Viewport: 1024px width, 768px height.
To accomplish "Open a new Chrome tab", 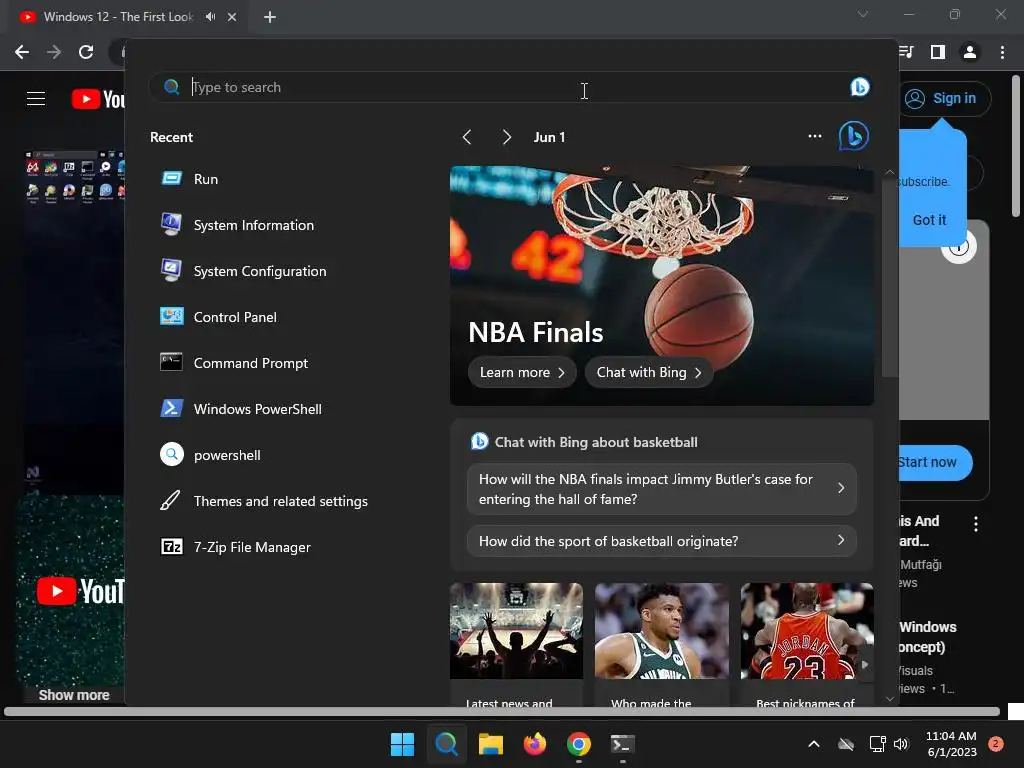I will [270, 17].
